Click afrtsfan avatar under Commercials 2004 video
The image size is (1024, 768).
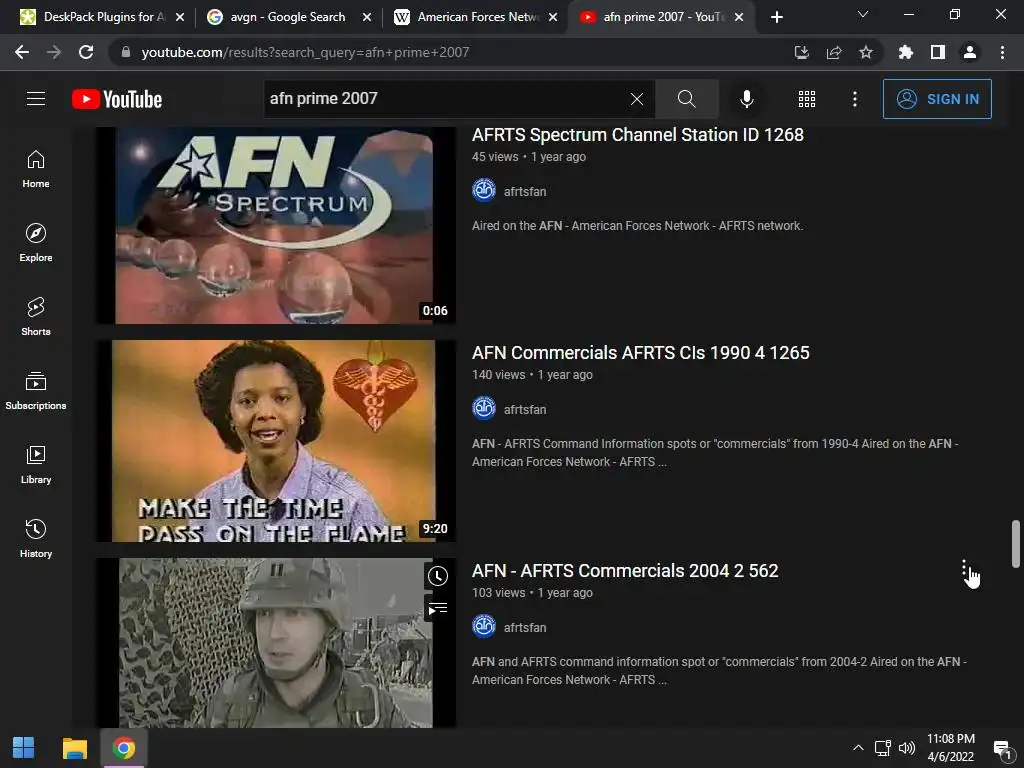click(x=484, y=627)
